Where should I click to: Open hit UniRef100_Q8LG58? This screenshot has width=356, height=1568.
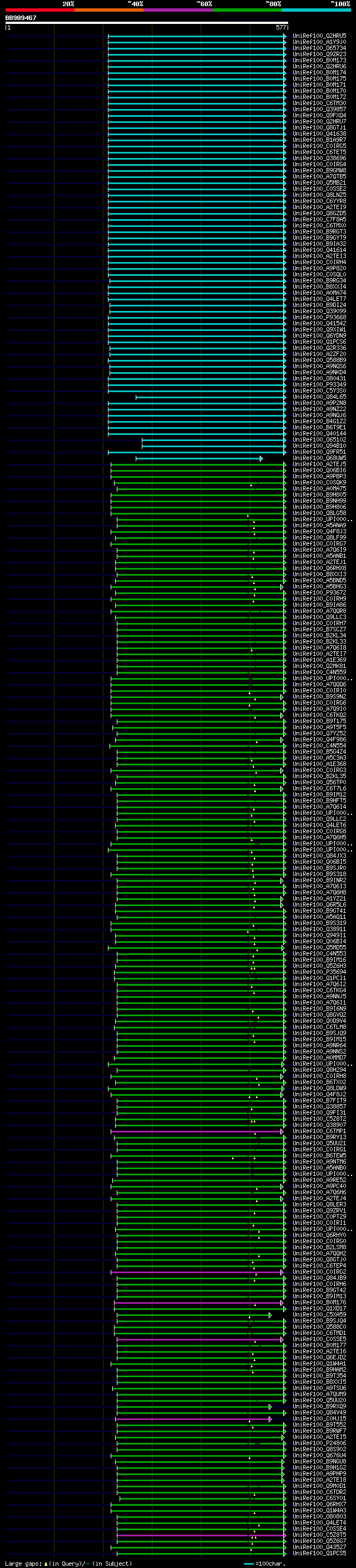click(x=319, y=513)
